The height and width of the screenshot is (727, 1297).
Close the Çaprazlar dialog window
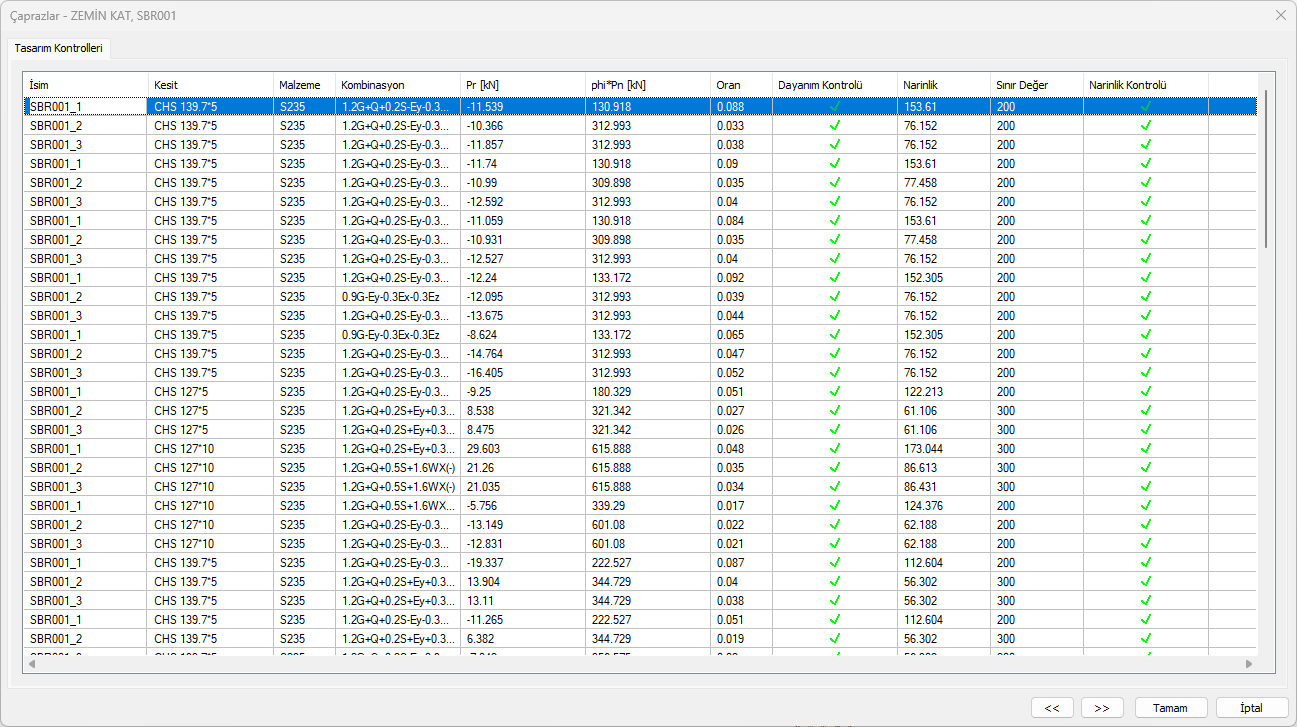(1280, 15)
